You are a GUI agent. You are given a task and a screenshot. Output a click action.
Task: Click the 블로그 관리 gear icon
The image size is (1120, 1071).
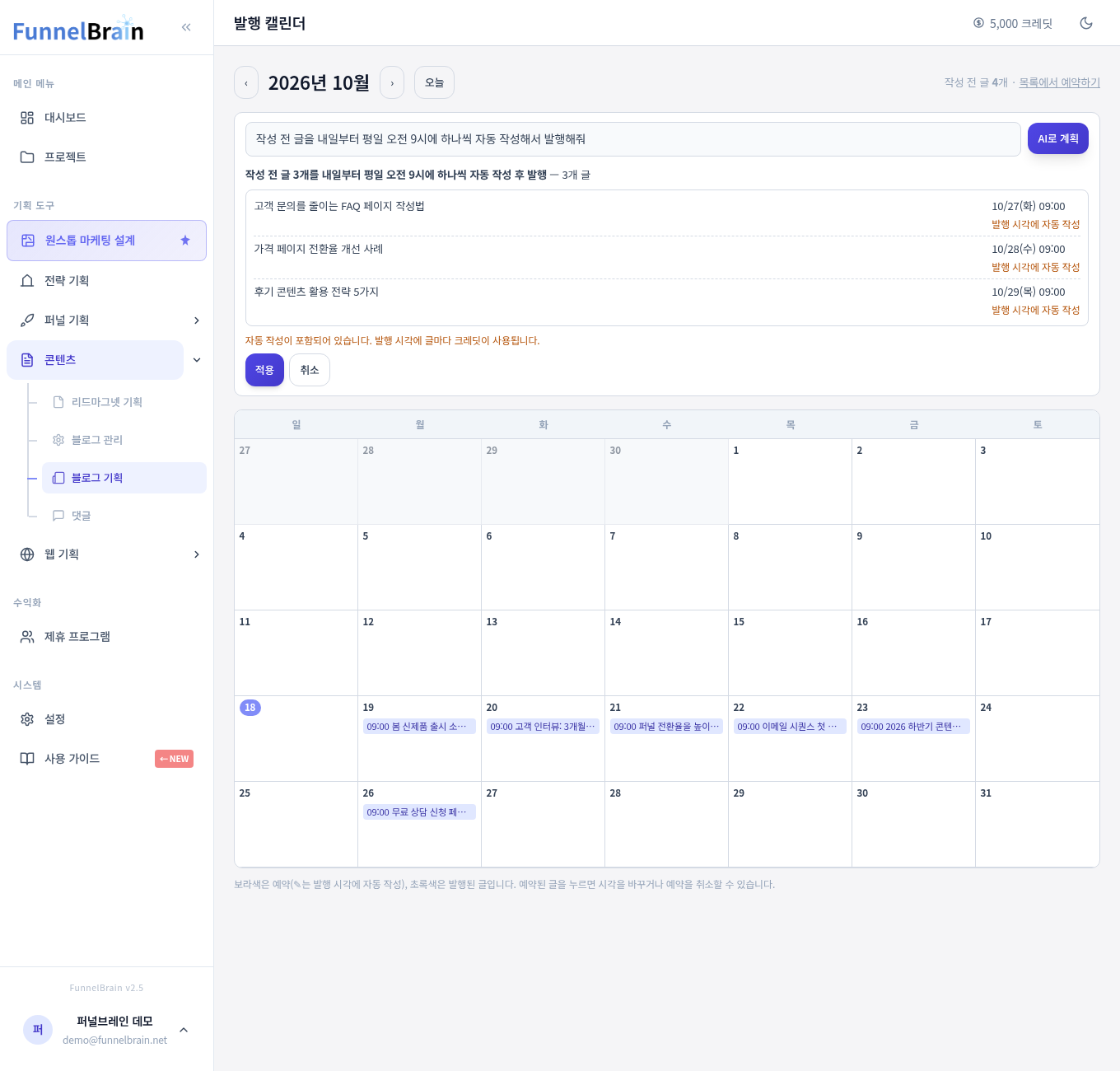58,440
